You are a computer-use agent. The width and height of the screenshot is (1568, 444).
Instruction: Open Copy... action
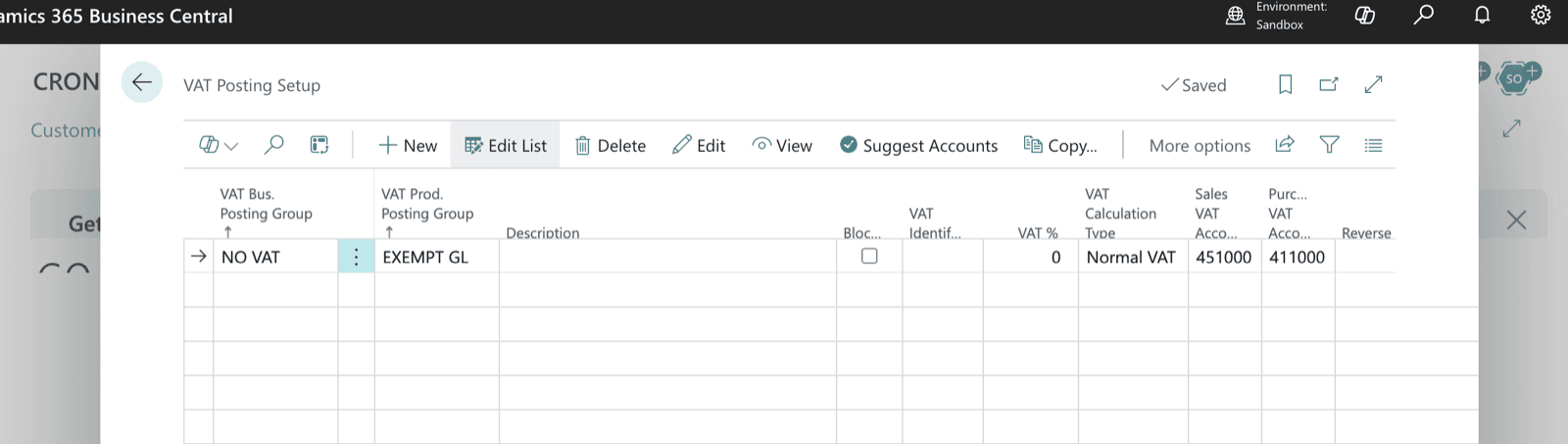pyautogui.click(x=1060, y=145)
